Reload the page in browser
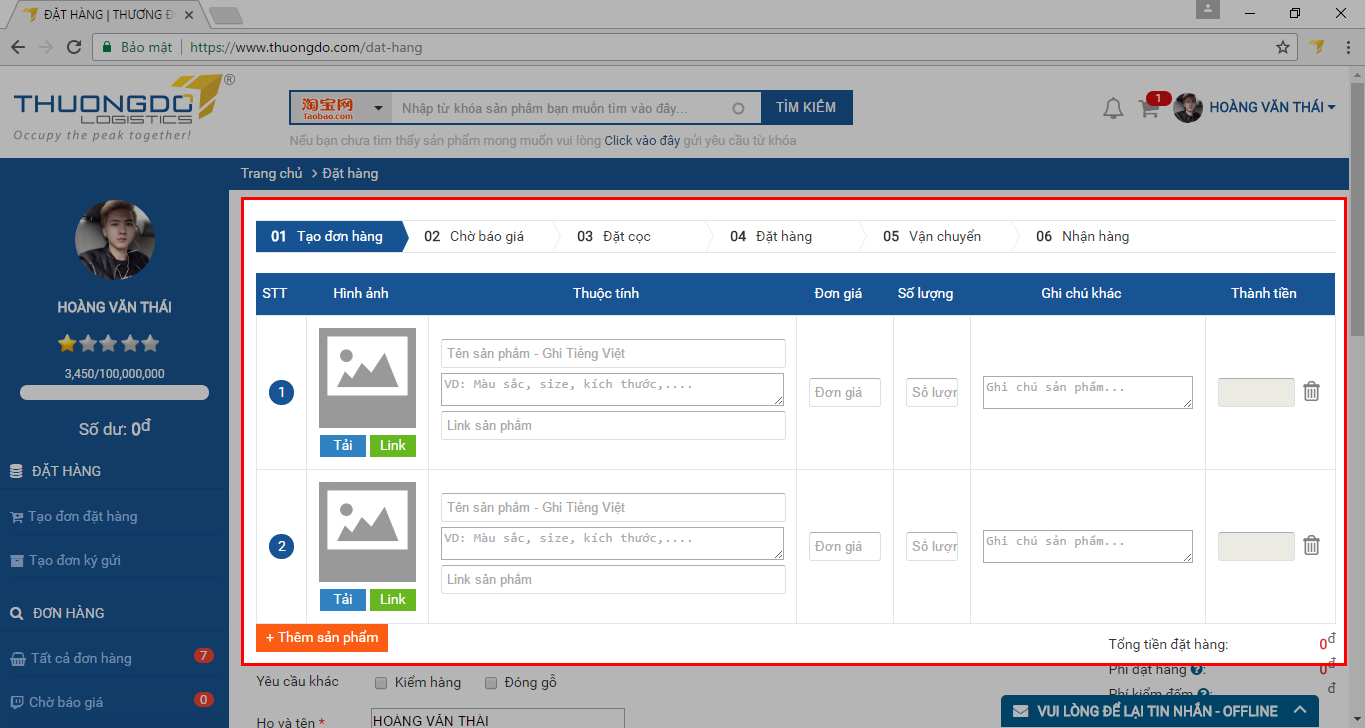The image size is (1365, 728). (73, 47)
